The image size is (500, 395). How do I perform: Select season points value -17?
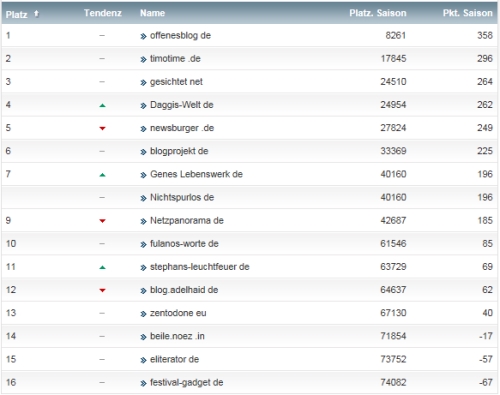tap(486, 336)
